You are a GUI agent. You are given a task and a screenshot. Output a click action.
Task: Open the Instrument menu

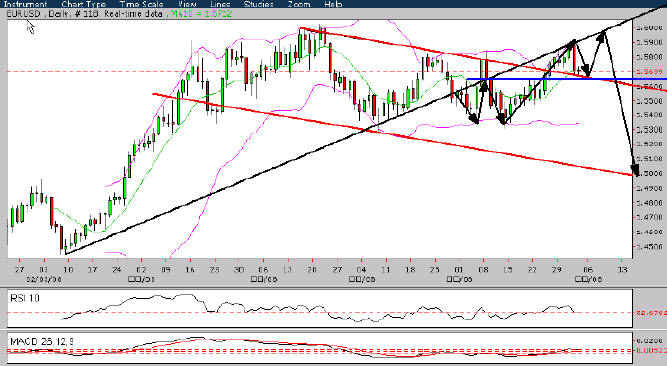(x=25, y=4)
